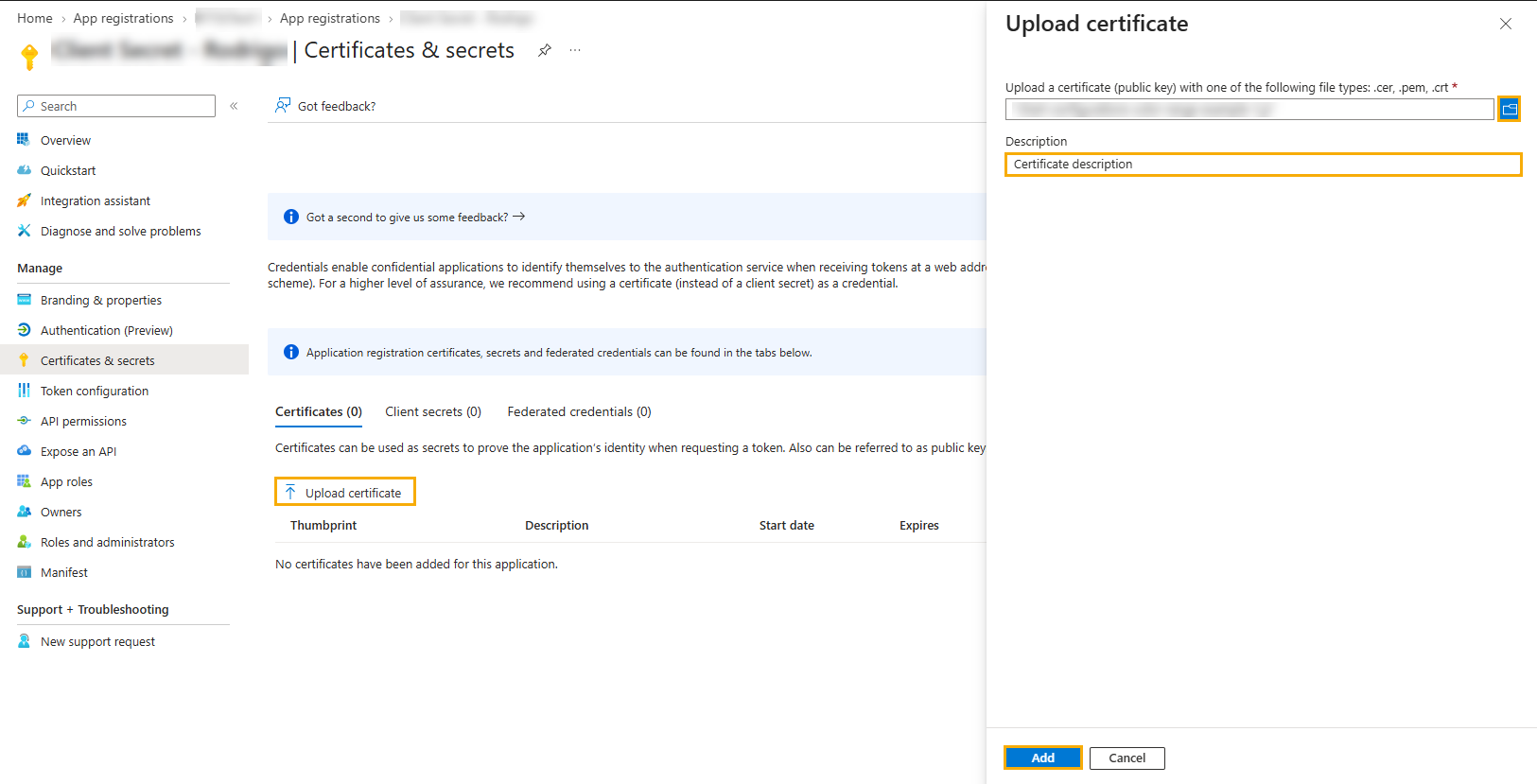1537x784 pixels.
Task: Click Got feedback? link
Action: pyautogui.click(x=325, y=106)
